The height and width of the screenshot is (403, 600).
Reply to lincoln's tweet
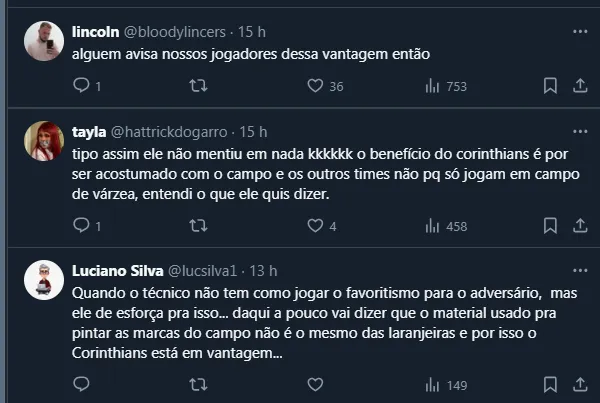click(x=82, y=86)
